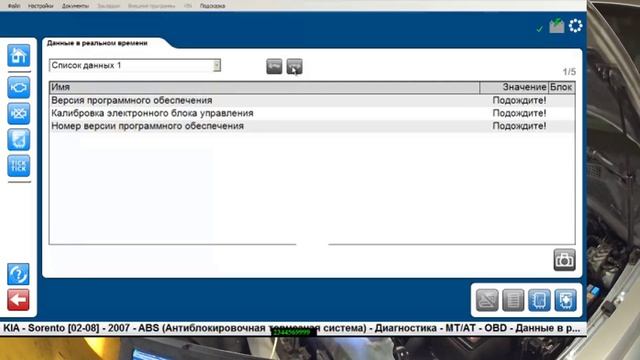The image size is (640, 360).
Task: Select row 'Версия программного обеспечения'
Action: coord(312,100)
